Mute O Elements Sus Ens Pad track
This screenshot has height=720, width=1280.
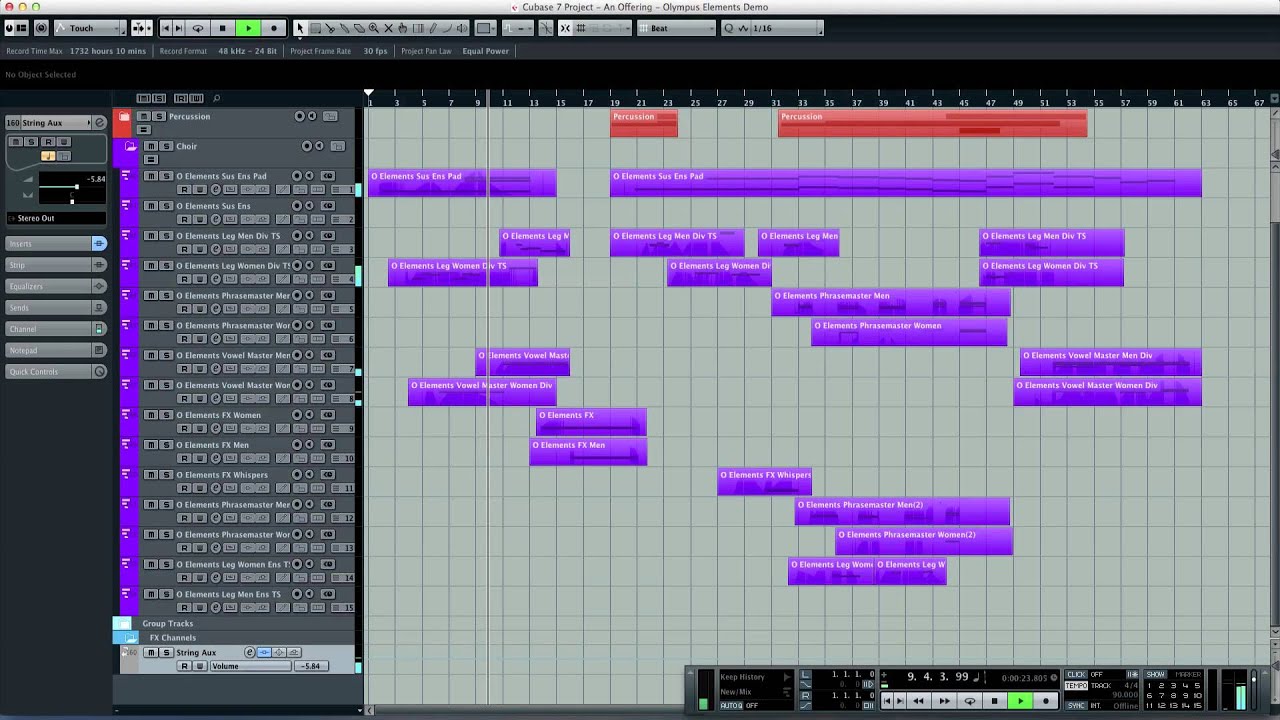coord(150,176)
